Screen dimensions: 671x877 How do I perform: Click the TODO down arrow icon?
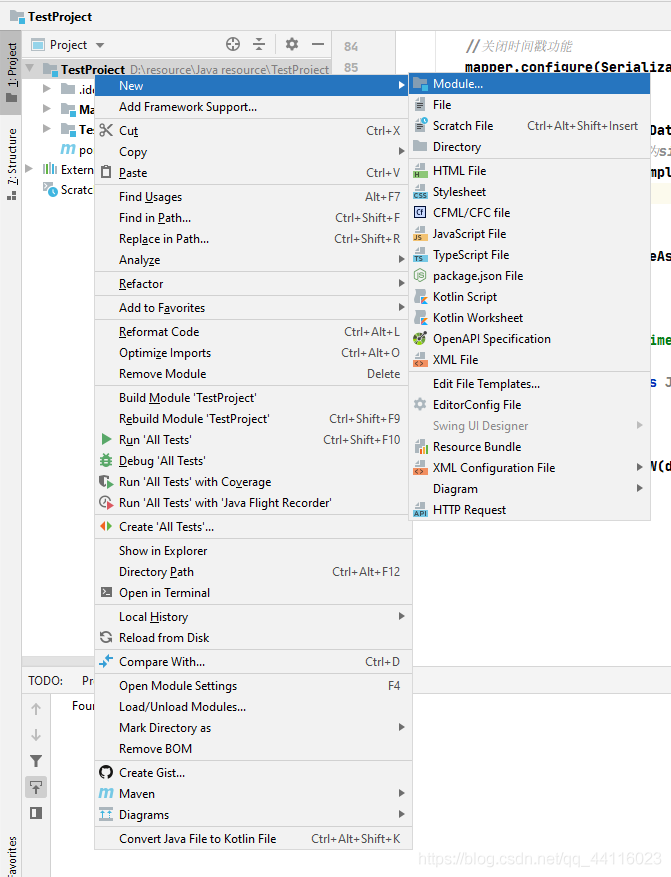(36, 735)
